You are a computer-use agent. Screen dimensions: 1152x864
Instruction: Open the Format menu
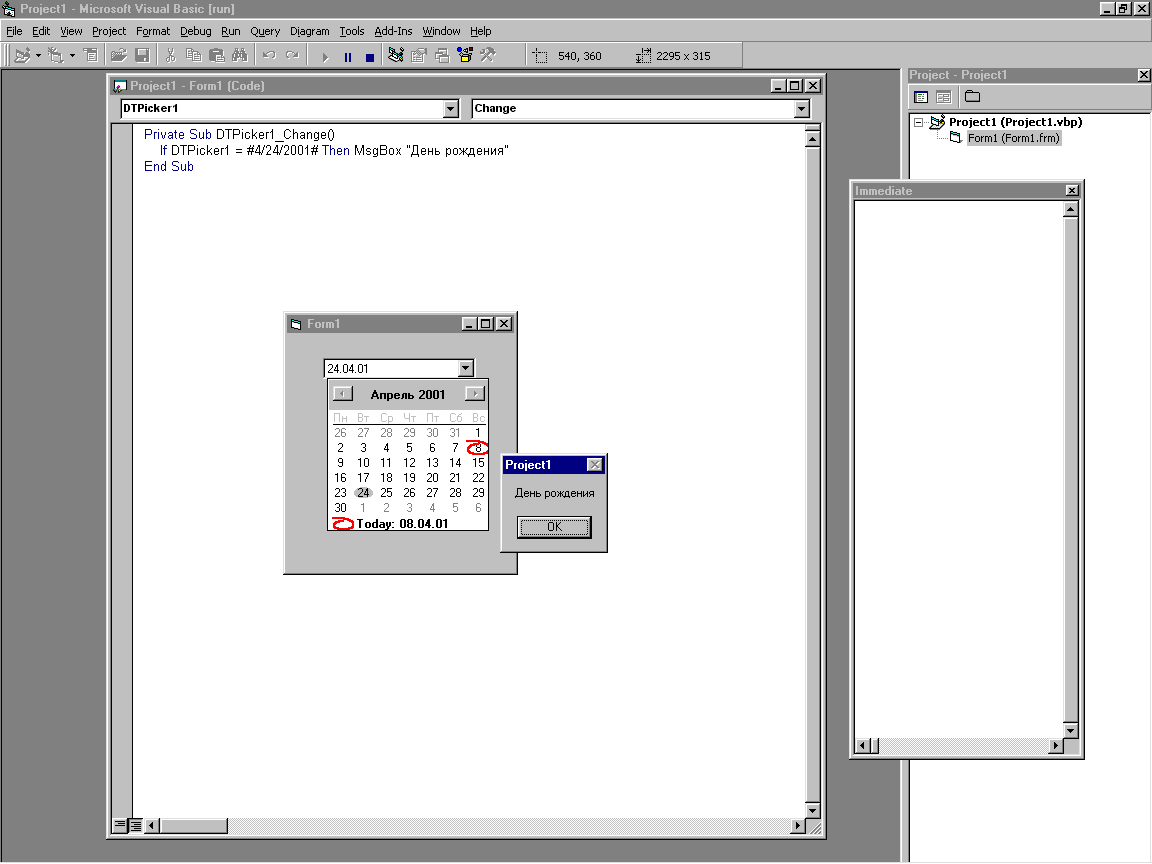(x=153, y=31)
